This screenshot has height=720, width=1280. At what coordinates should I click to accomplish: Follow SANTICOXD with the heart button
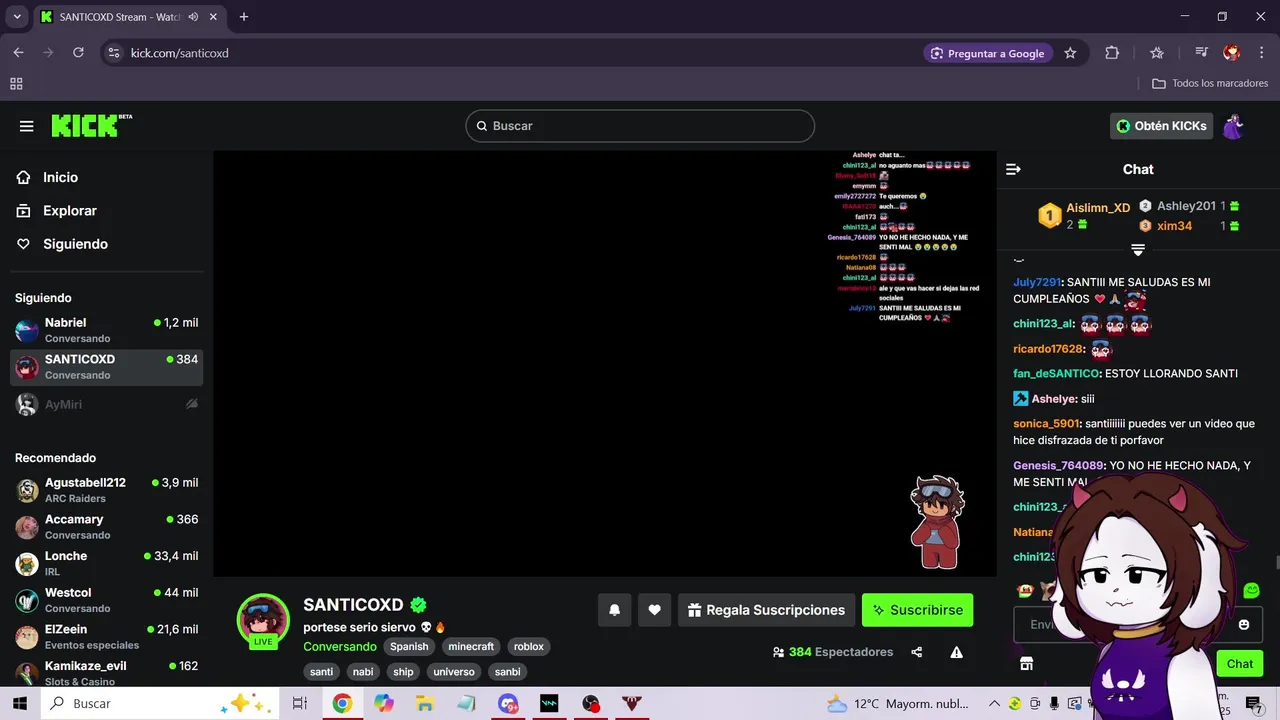click(x=654, y=610)
